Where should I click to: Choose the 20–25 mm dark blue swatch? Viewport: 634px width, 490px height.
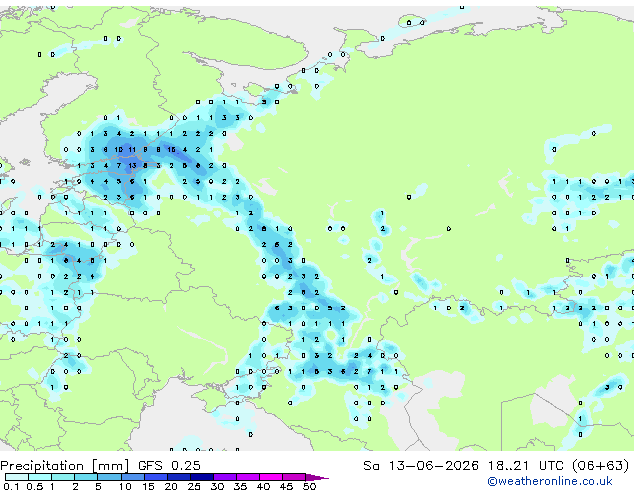tap(178, 477)
